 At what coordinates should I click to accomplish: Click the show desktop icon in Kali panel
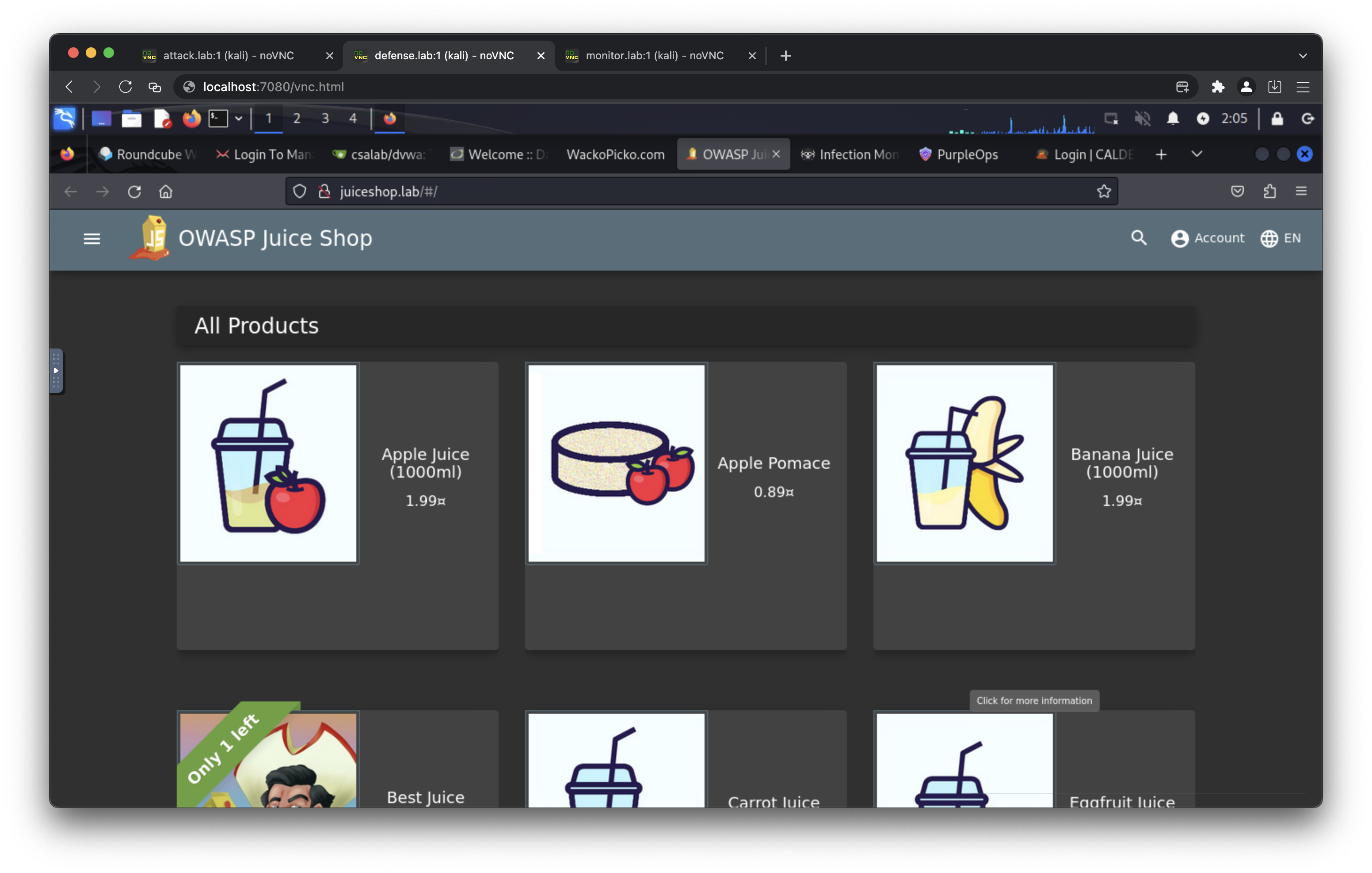(x=101, y=119)
